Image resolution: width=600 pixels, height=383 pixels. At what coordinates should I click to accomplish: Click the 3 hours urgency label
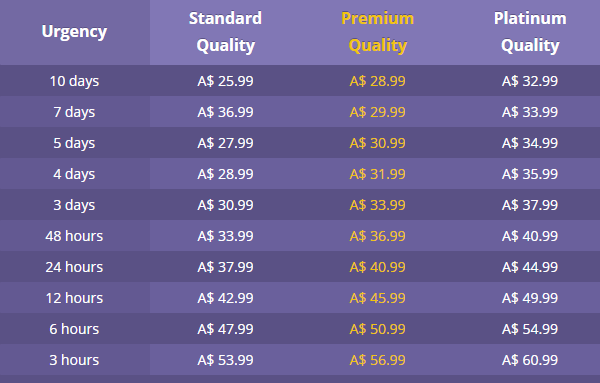(74, 360)
